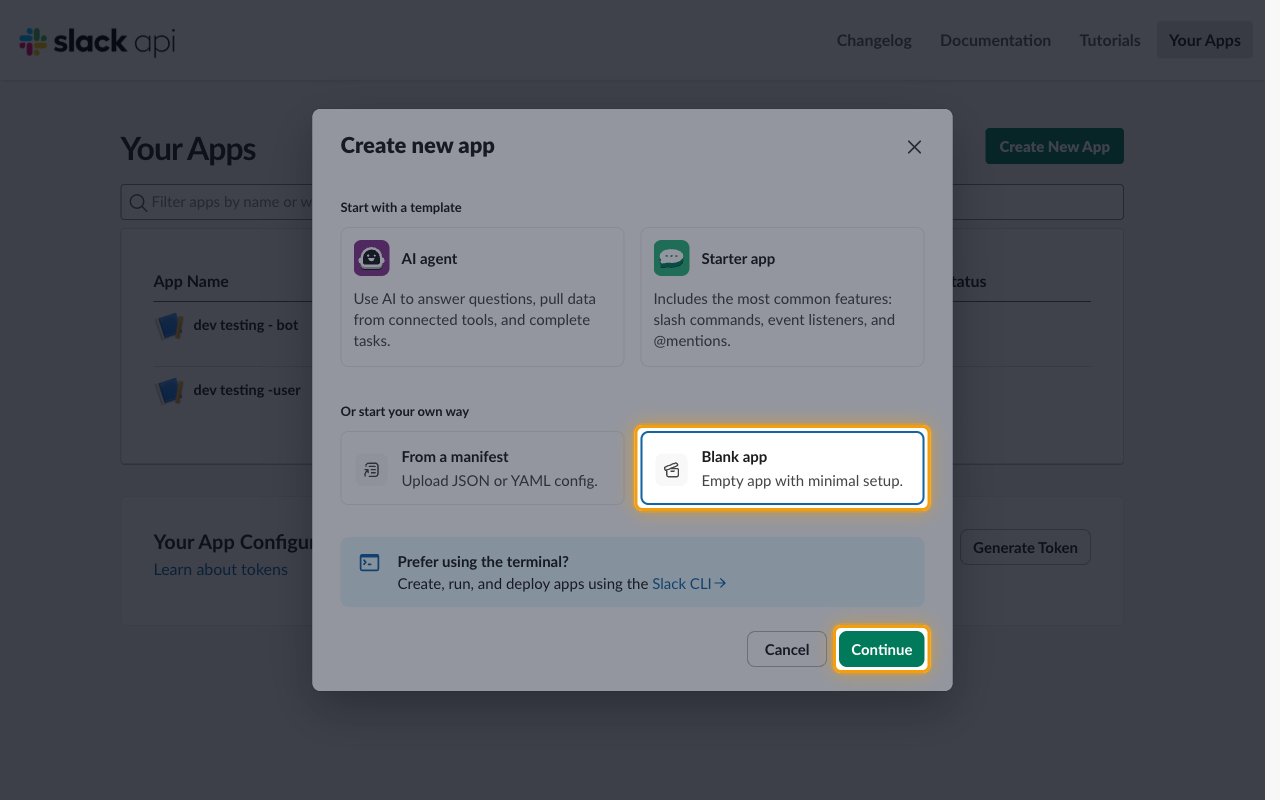The image size is (1280, 800).
Task: Select the Starter app template card
Action: (x=782, y=297)
